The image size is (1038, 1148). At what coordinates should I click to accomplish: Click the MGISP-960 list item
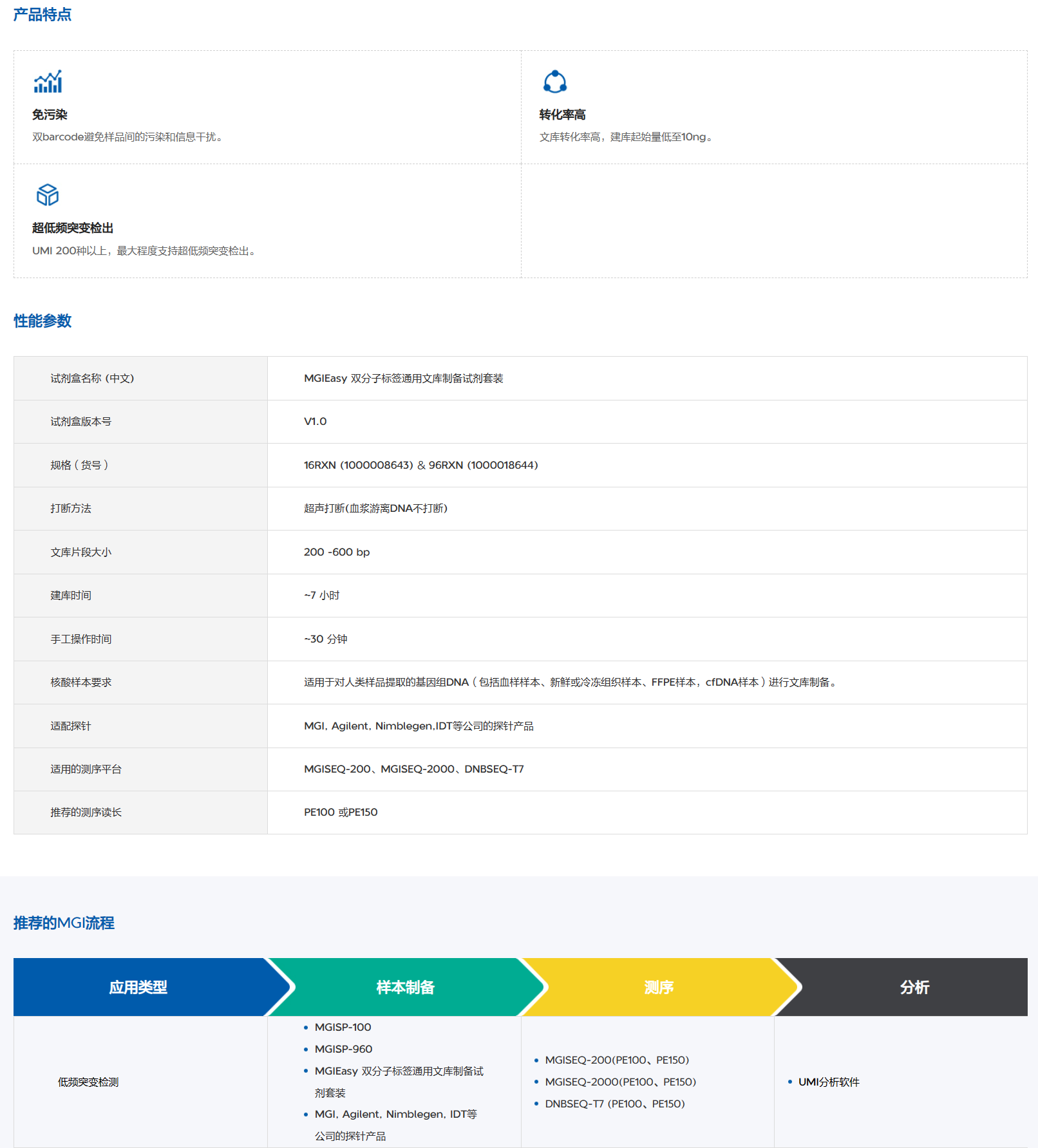tap(343, 1049)
